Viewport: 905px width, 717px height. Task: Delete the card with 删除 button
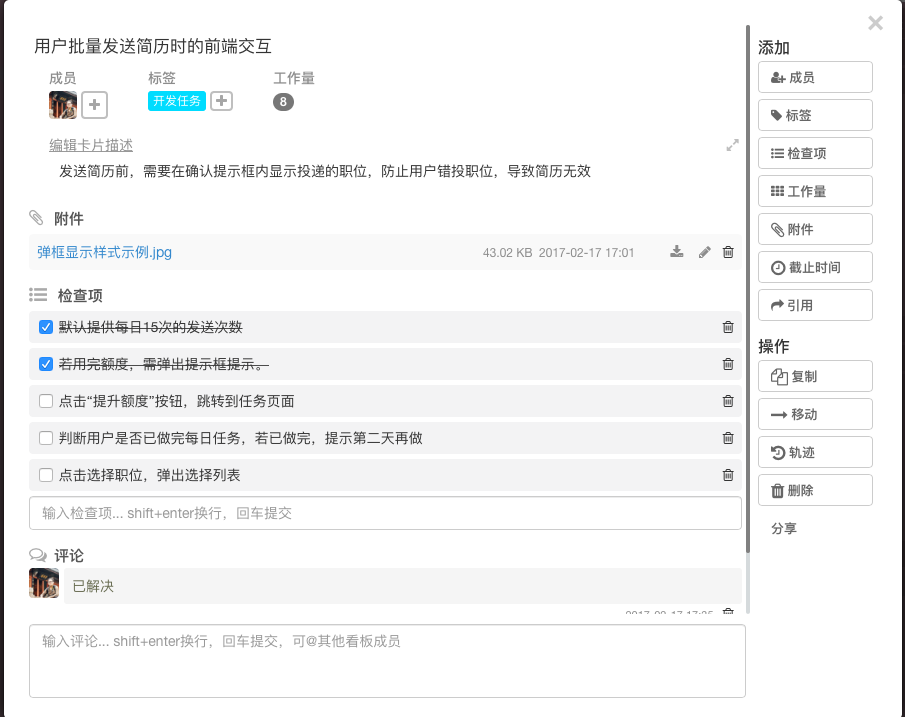(x=815, y=491)
